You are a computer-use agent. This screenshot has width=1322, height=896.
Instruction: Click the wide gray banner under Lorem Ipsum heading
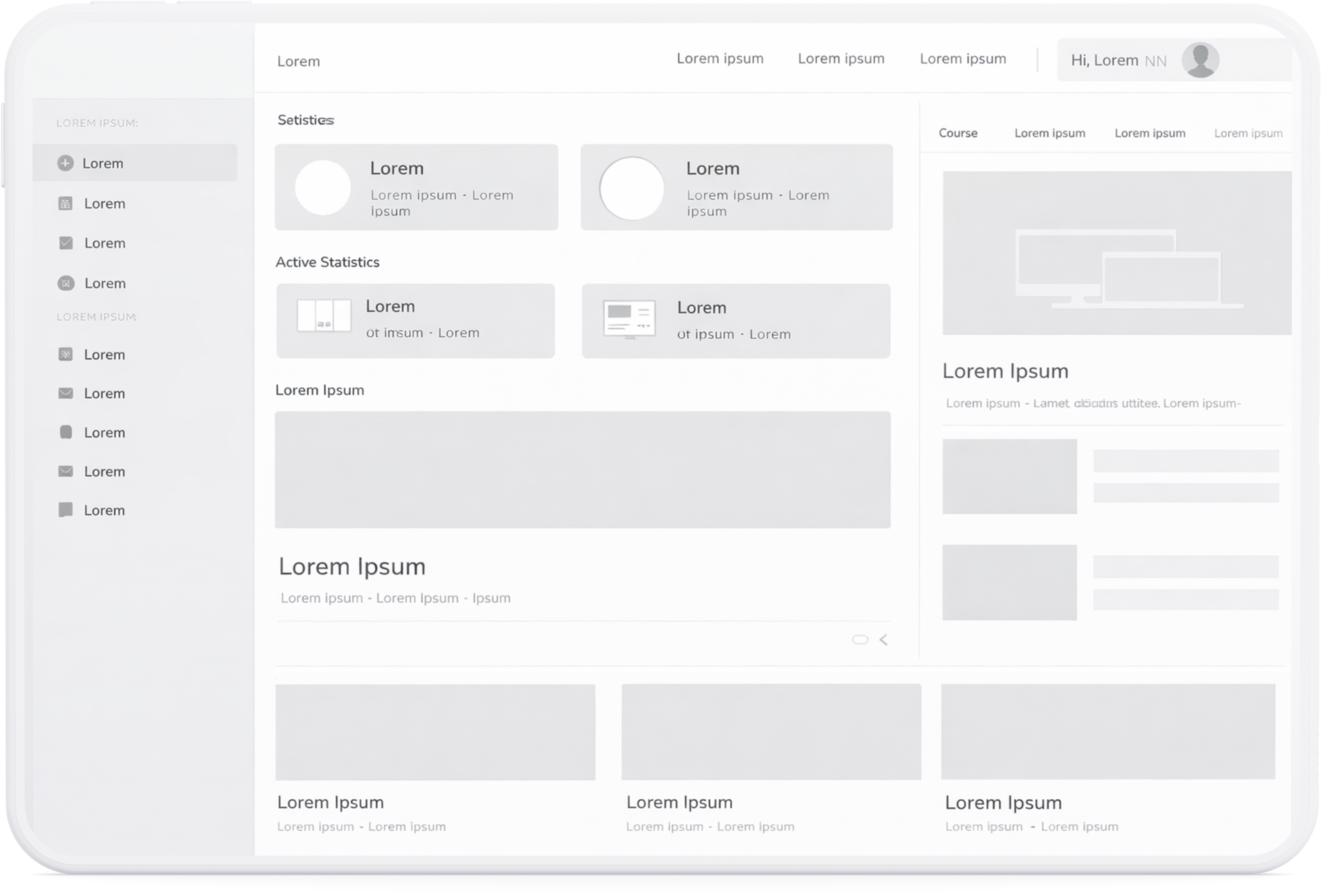583,470
